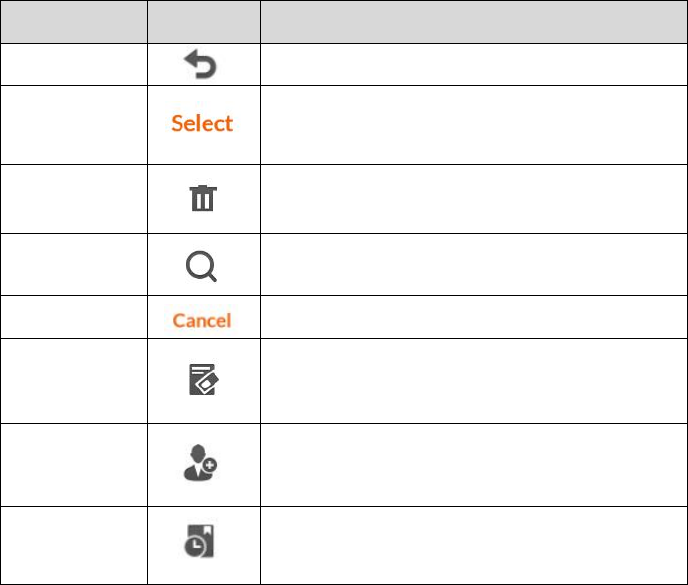Click the wide rightmost gray header cell

[473, 22]
